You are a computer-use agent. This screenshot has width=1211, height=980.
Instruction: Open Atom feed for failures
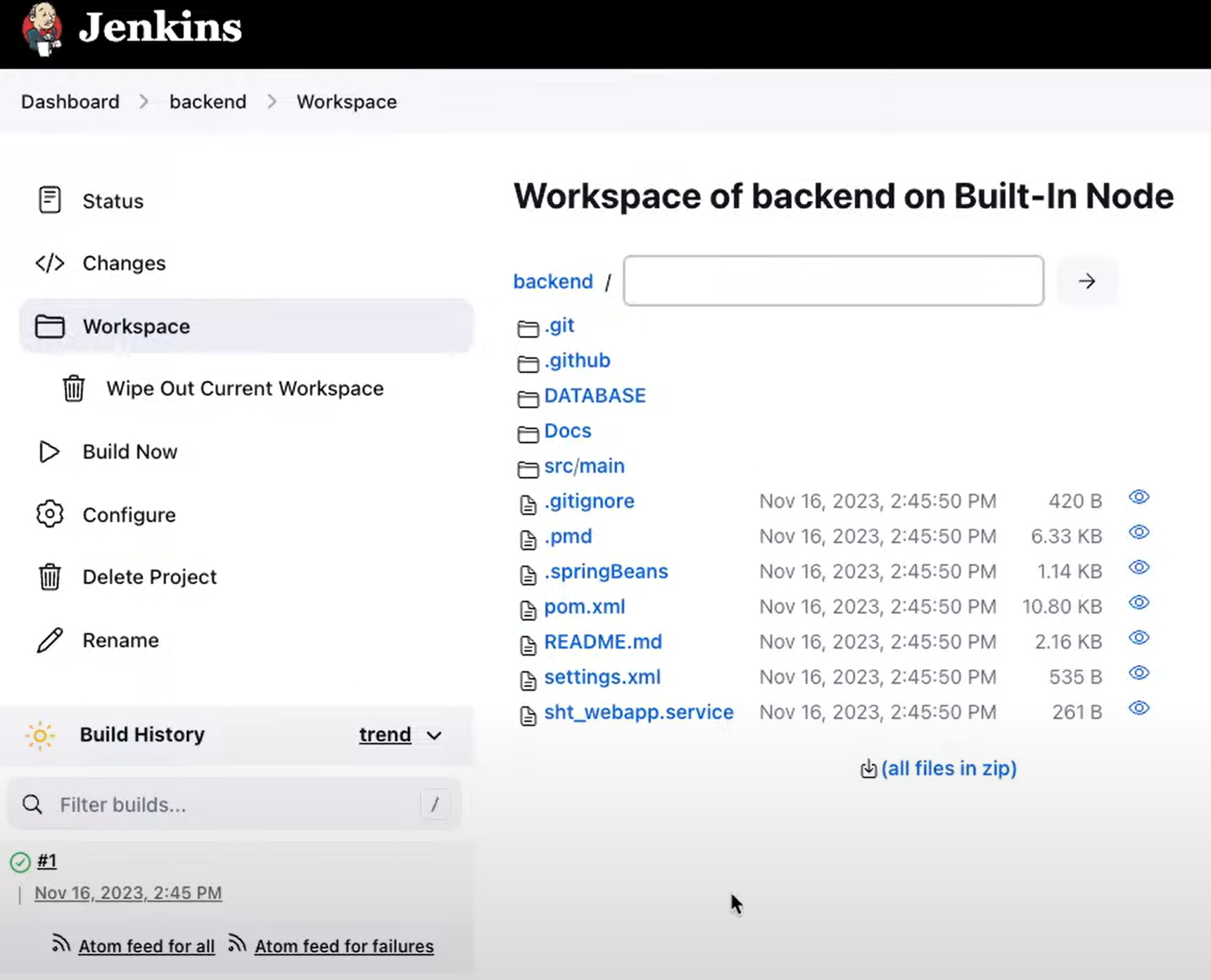[x=344, y=946]
